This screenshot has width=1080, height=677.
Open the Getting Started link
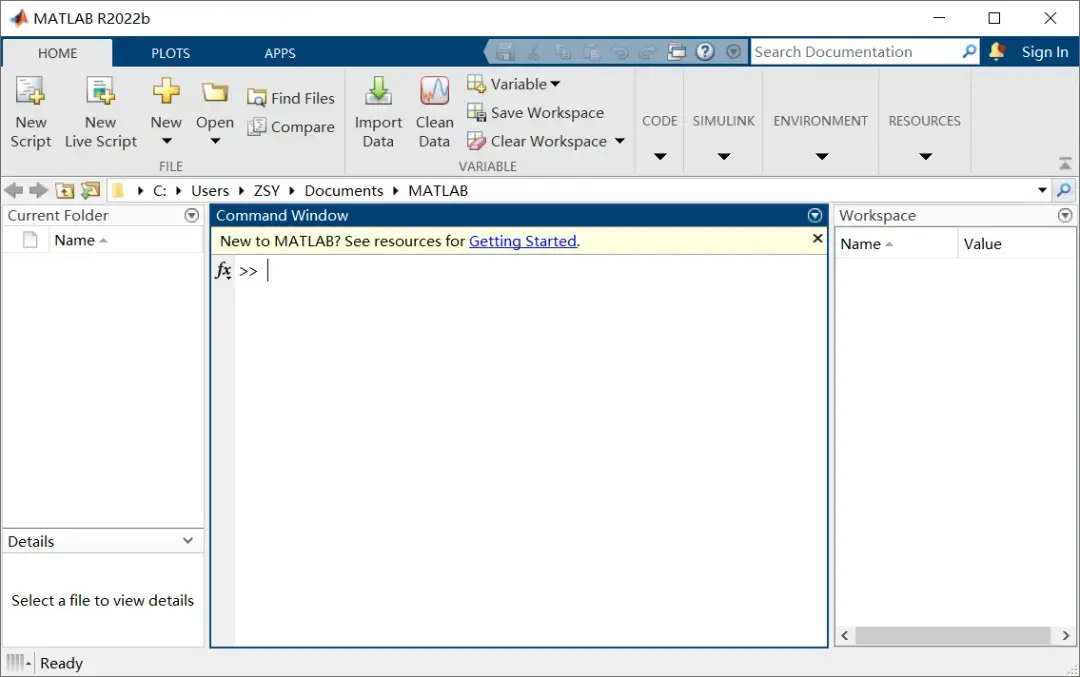pos(523,241)
